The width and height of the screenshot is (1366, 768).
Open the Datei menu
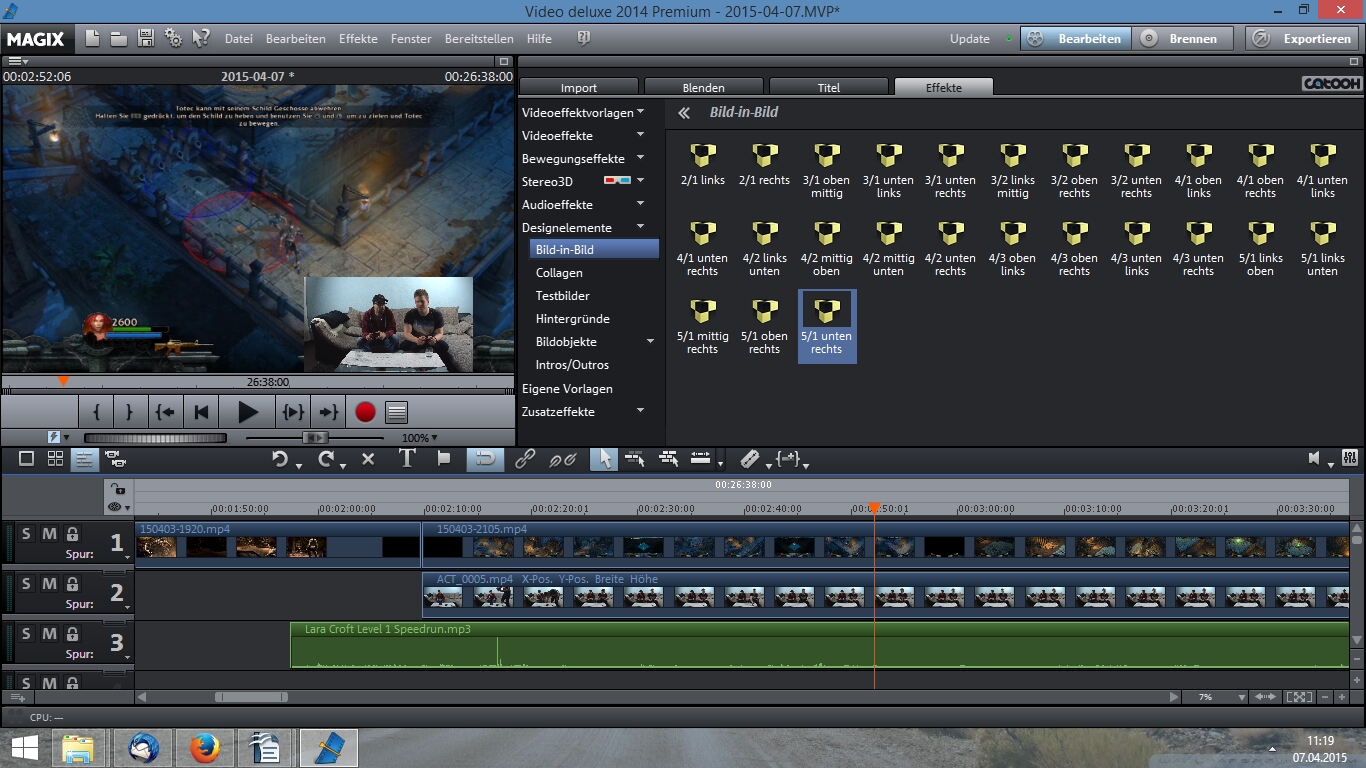point(239,39)
